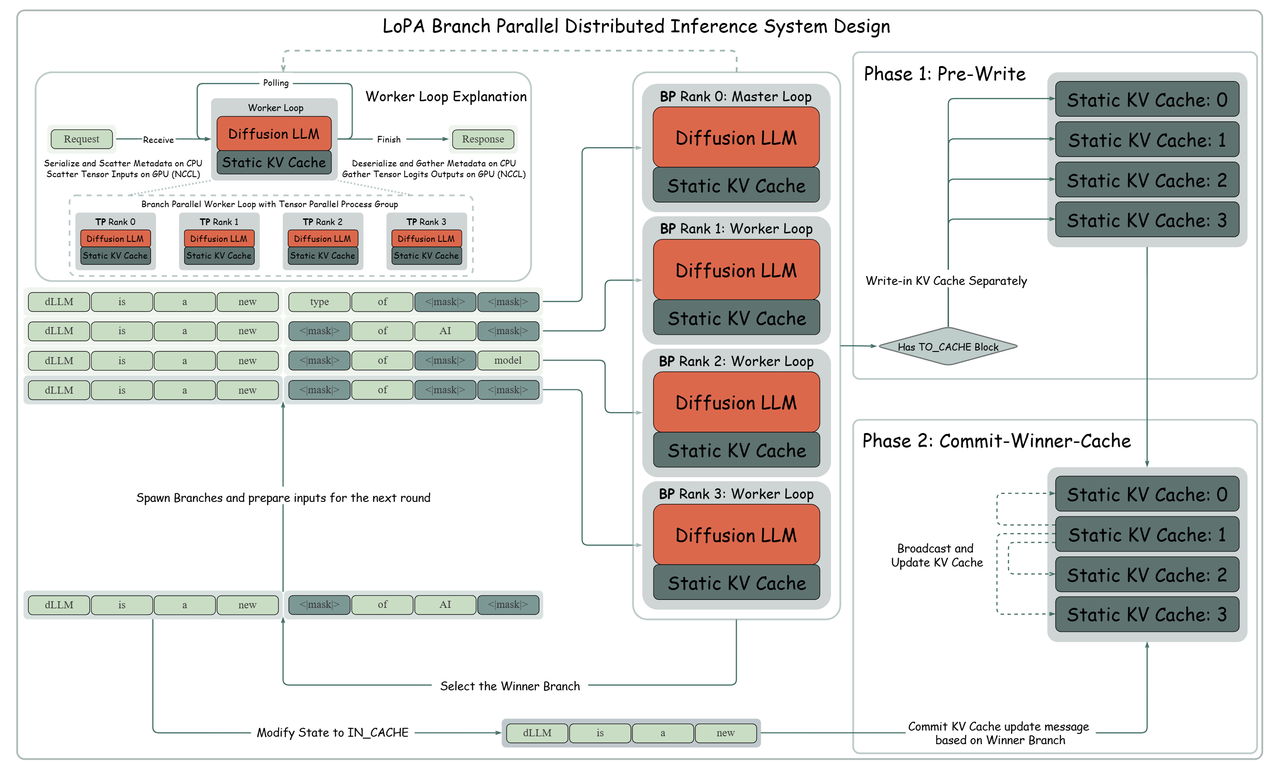Click the 'Select the Winner Branch' label

tap(510, 686)
